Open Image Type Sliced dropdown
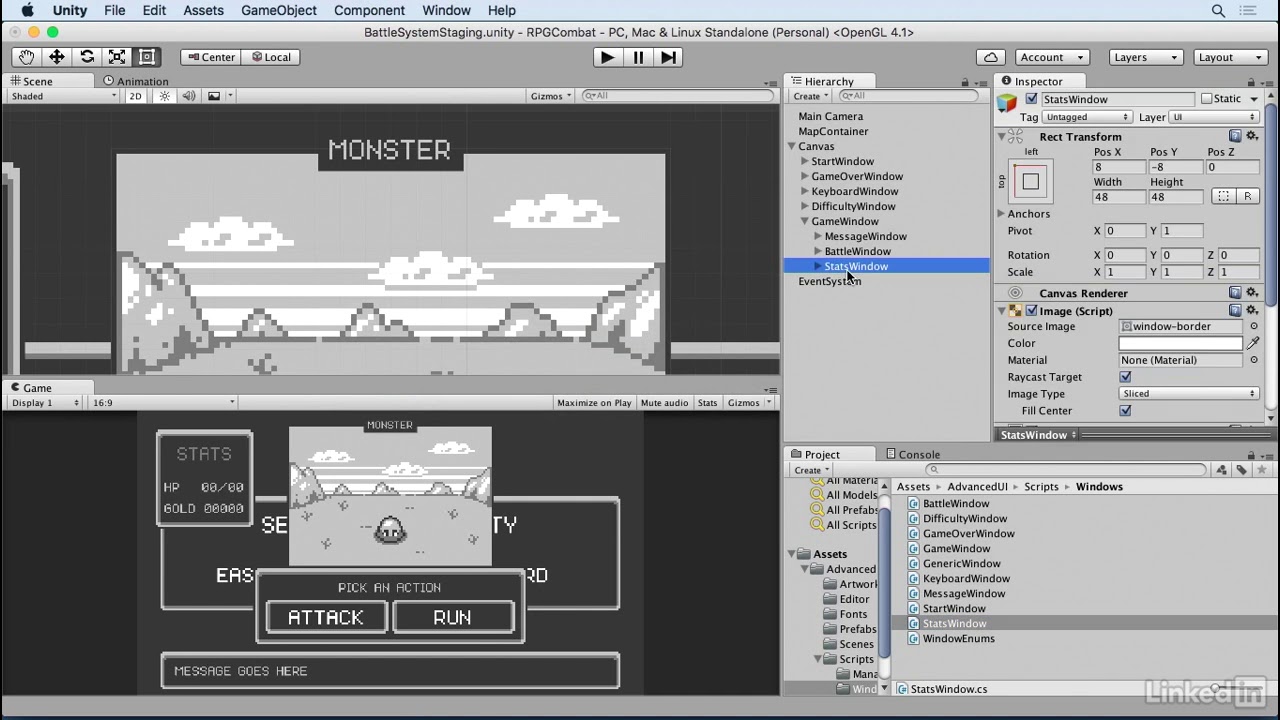 pos(1188,394)
